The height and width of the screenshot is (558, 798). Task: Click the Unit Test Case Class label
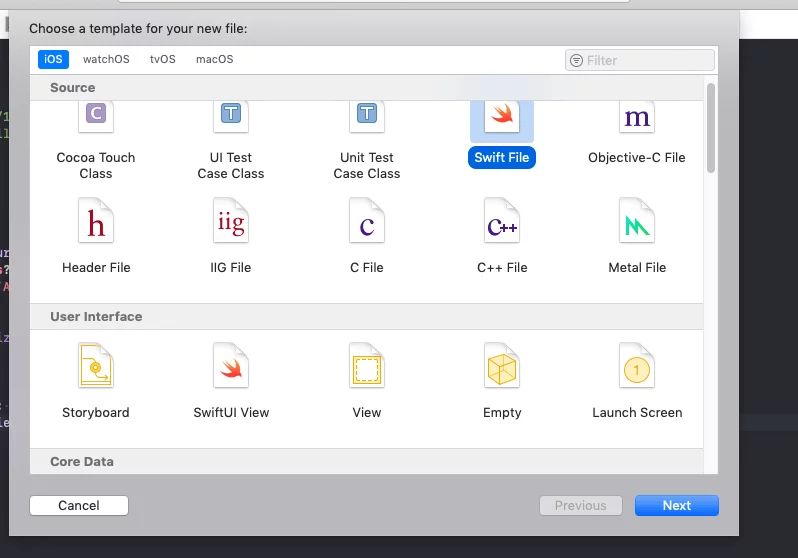pos(367,165)
